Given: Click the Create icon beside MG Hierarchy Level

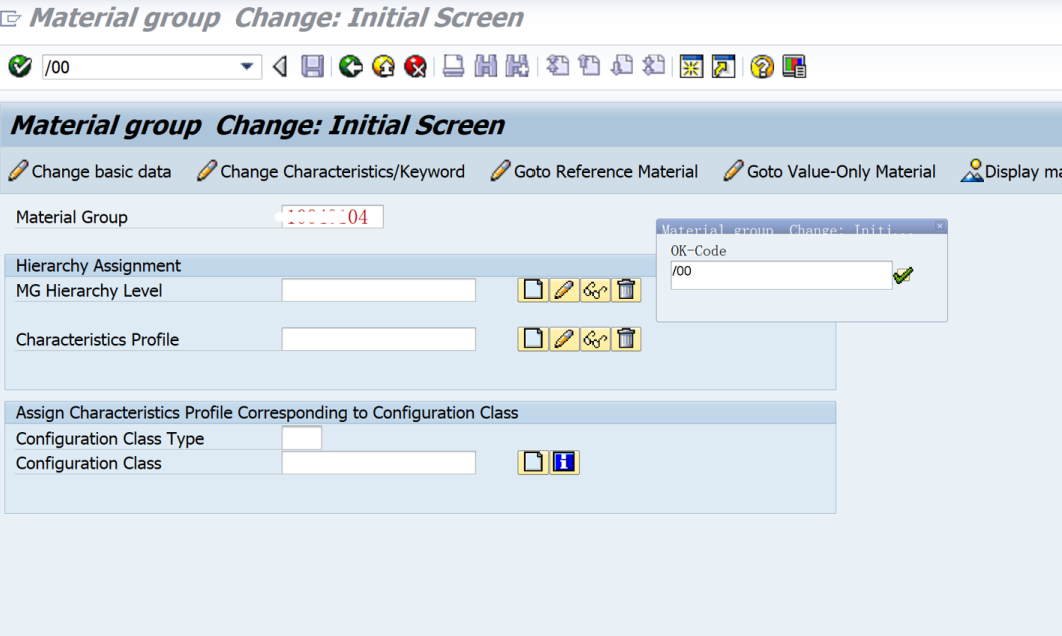Looking at the screenshot, I should point(532,289).
